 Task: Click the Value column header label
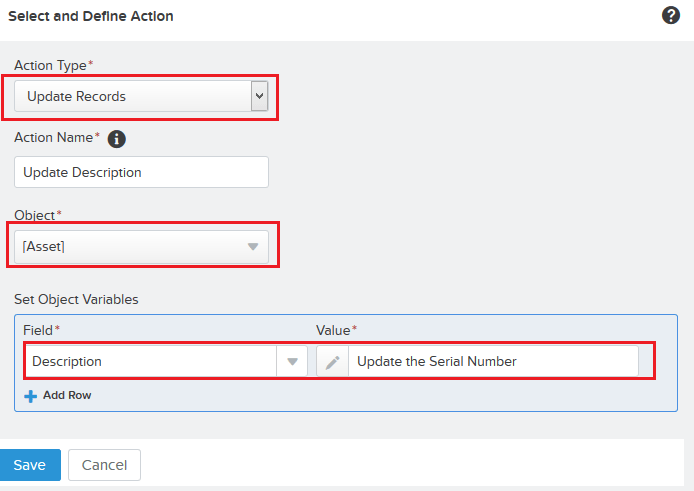333,330
